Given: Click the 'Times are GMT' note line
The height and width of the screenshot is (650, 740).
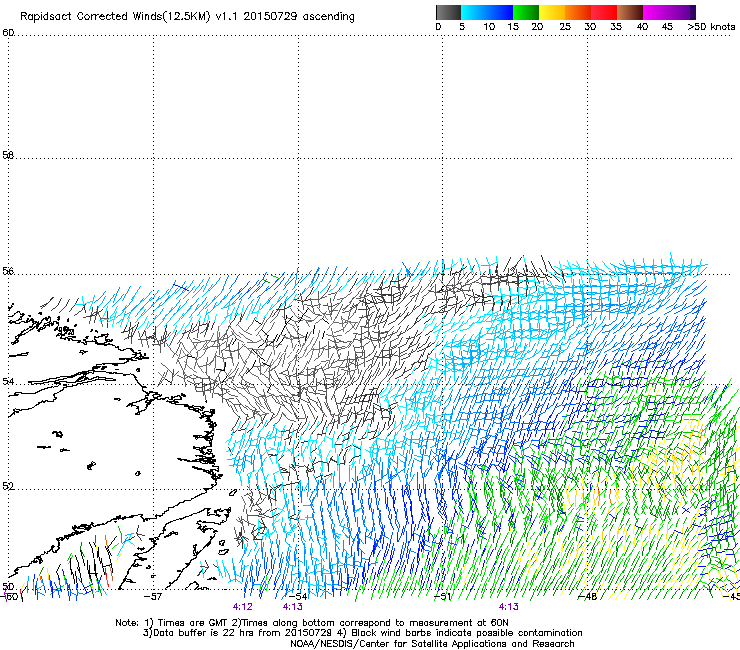Looking at the screenshot, I should click(x=312, y=623).
